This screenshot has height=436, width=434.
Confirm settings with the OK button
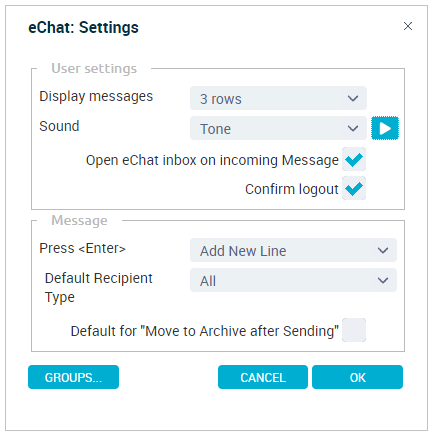tap(357, 377)
